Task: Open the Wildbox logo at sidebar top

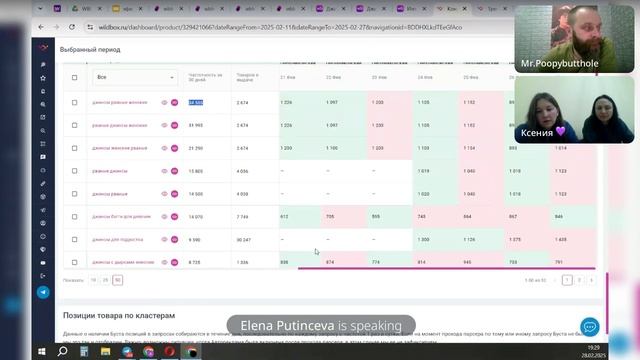Action: (x=43, y=48)
